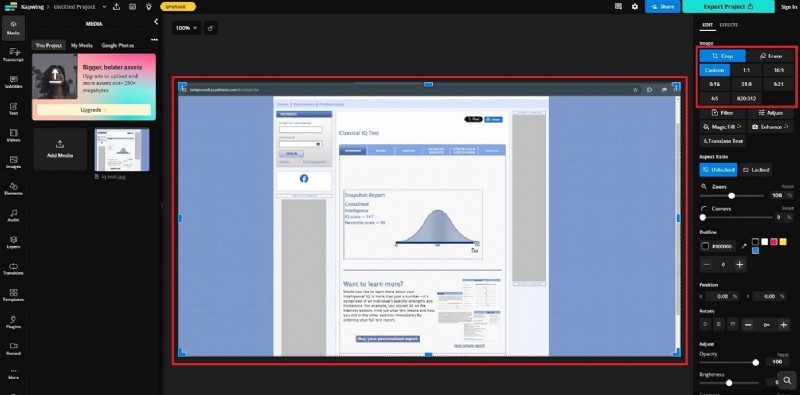Open the Media sidebar panel
This screenshot has height=395, width=800.
click(13, 28)
